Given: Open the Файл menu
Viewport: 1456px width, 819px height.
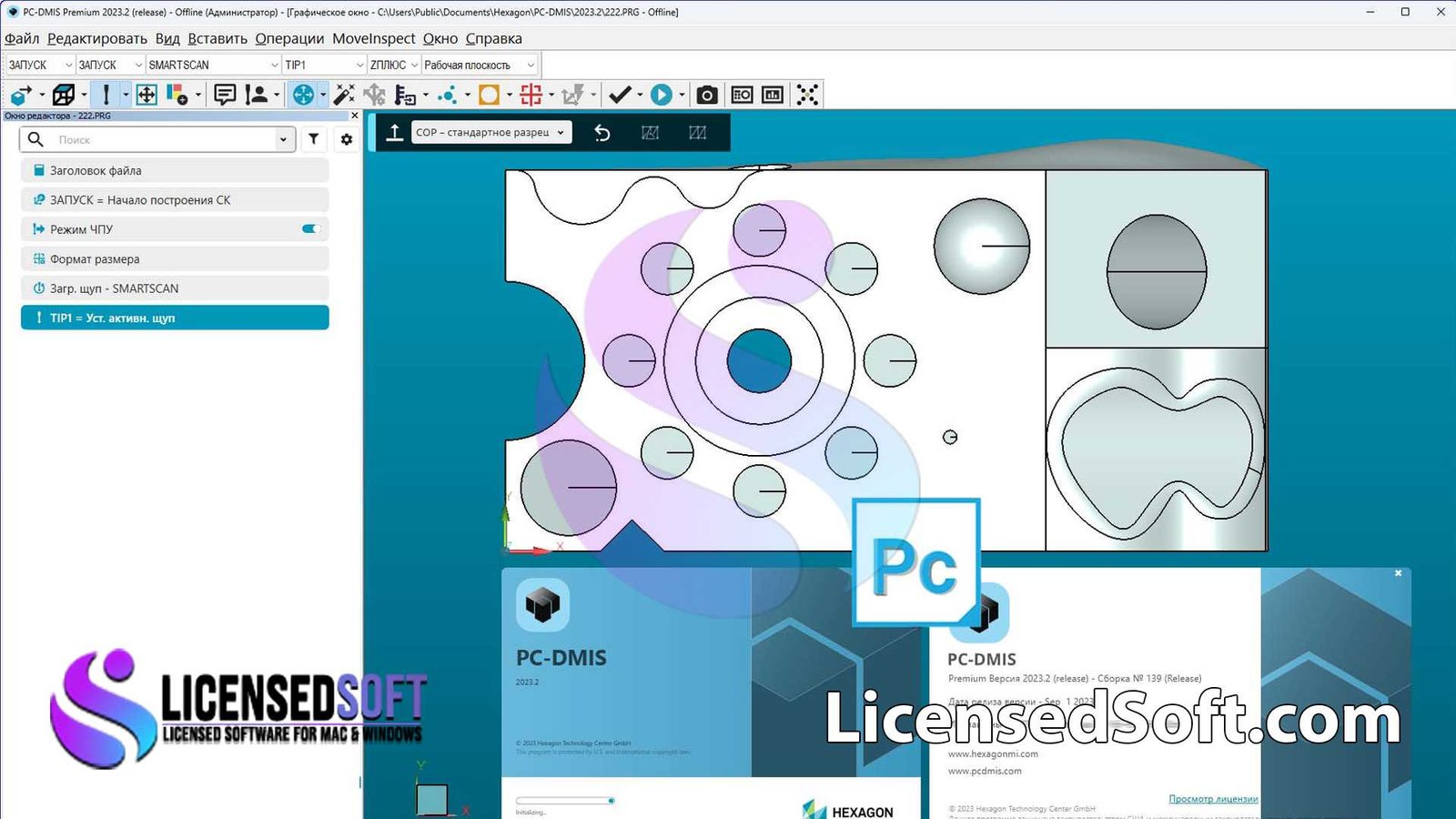Looking at the screenshot, I should pyautogui.click(x=22, y=38).
